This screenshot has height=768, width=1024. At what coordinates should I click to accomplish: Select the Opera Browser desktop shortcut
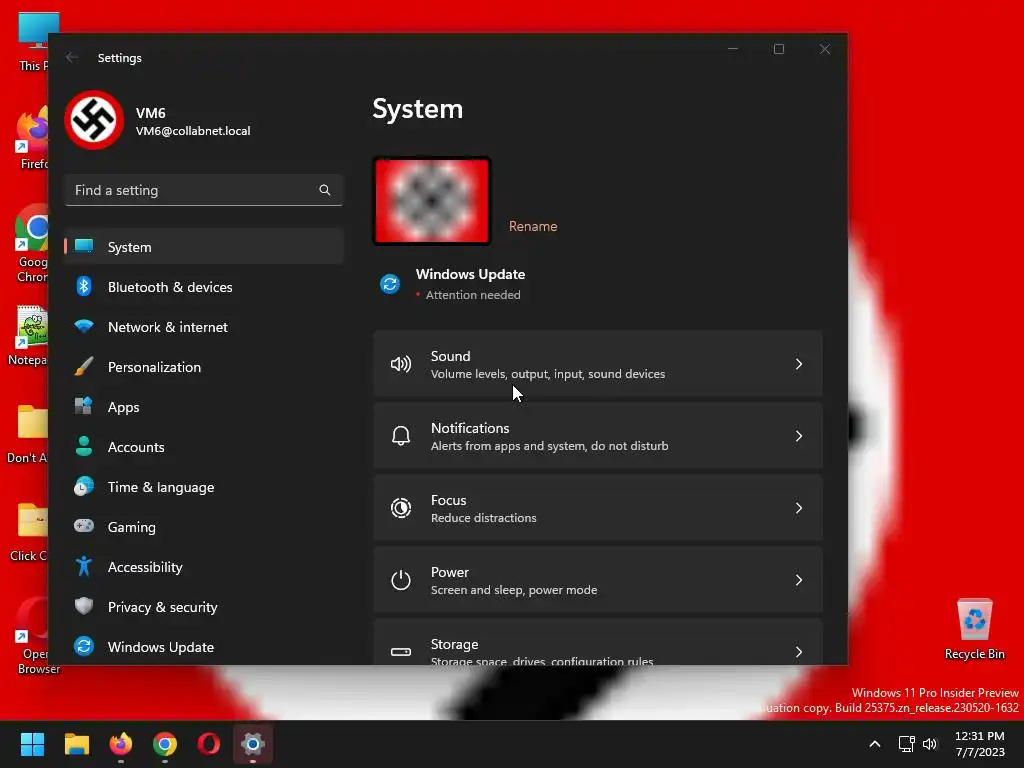(31, 636)
